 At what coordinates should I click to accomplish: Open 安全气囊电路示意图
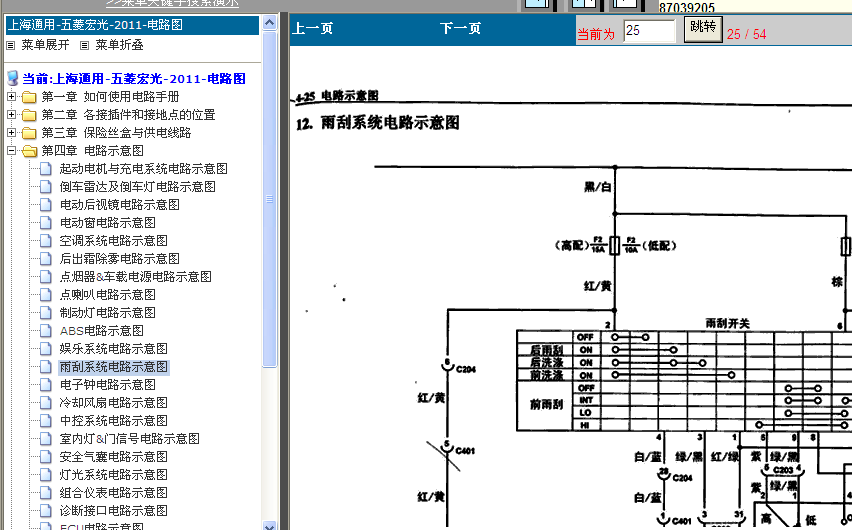click(114, 456)
